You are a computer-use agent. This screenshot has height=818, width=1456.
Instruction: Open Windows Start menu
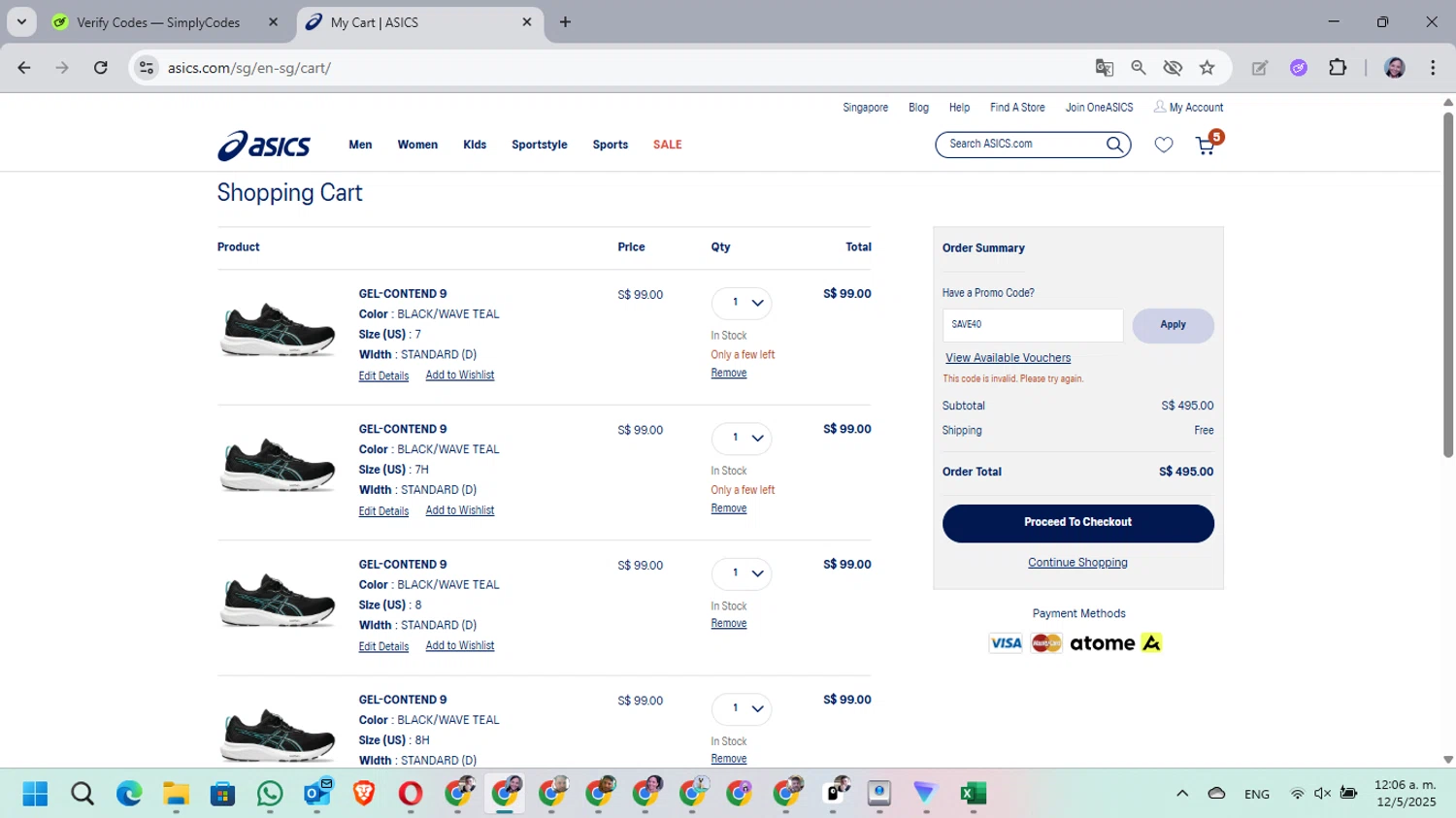[35, 794]
